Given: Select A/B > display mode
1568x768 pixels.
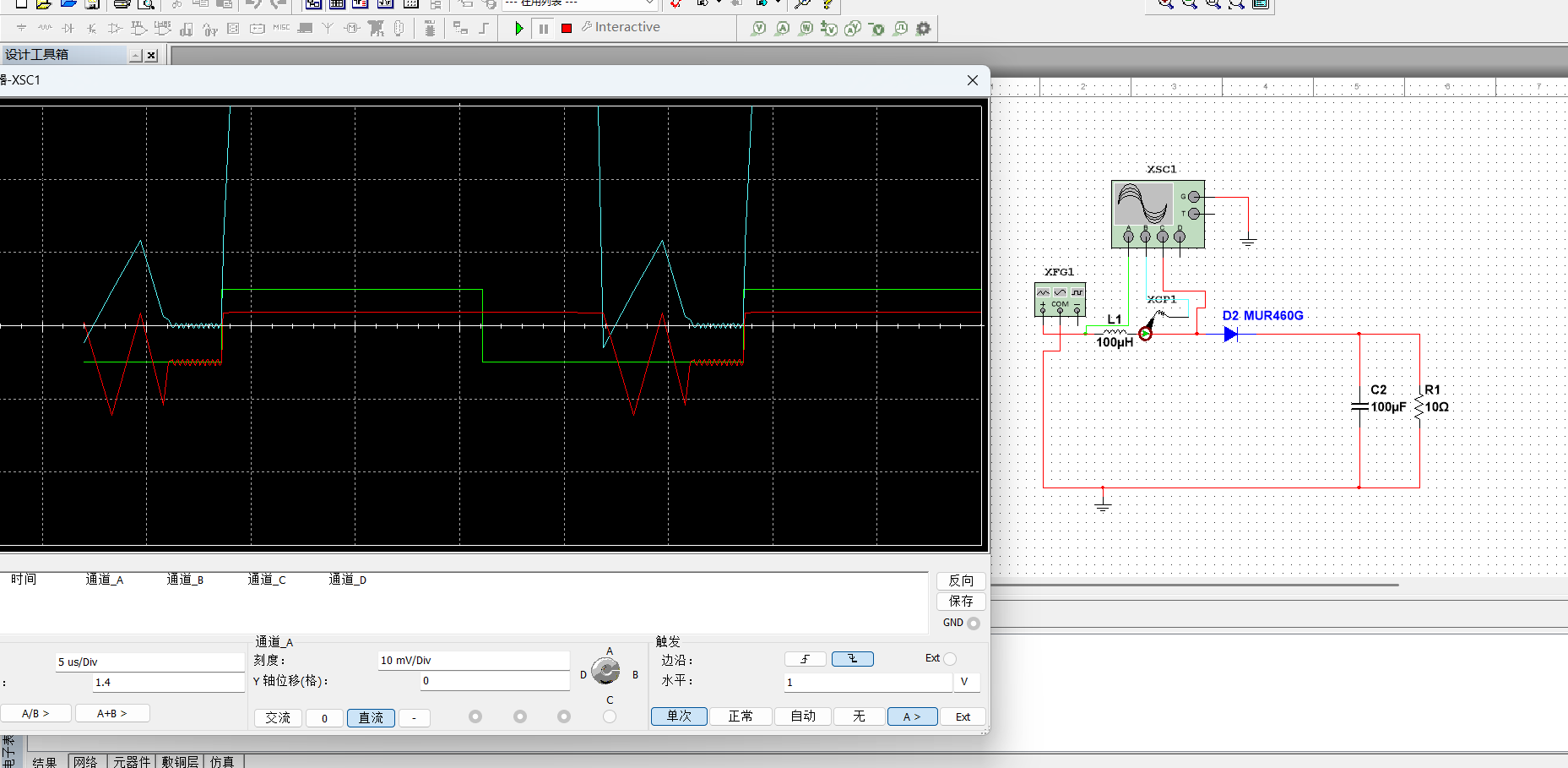Looking at the screenshot, I should 35,713.
